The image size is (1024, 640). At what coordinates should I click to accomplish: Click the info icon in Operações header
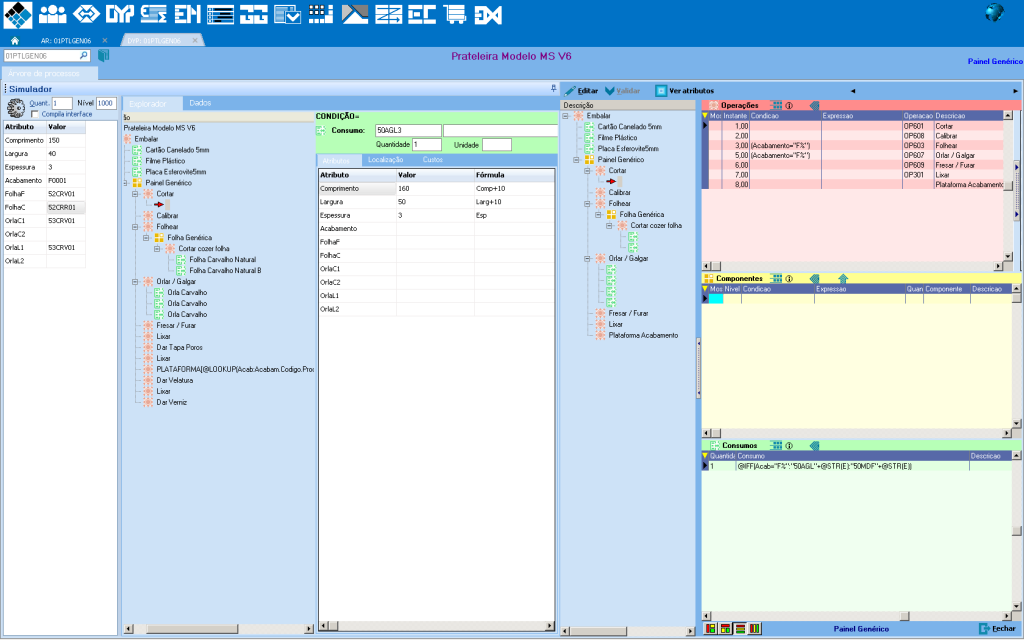tap(789, 105)
